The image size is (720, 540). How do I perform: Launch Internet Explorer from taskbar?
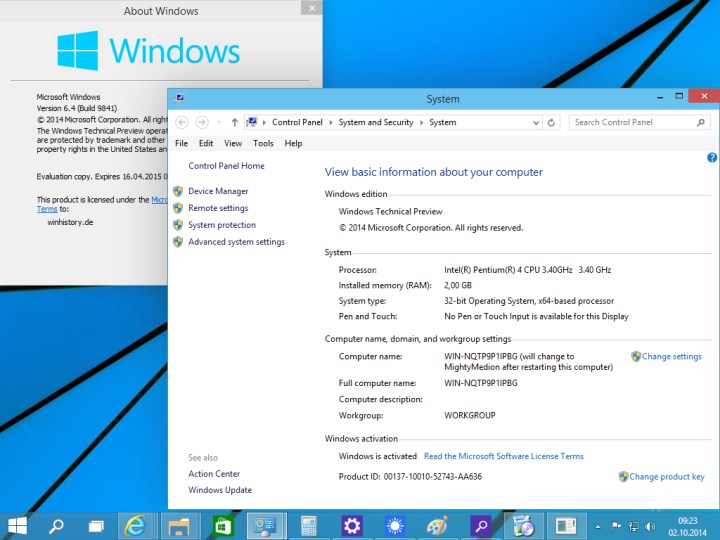(135, 526)
